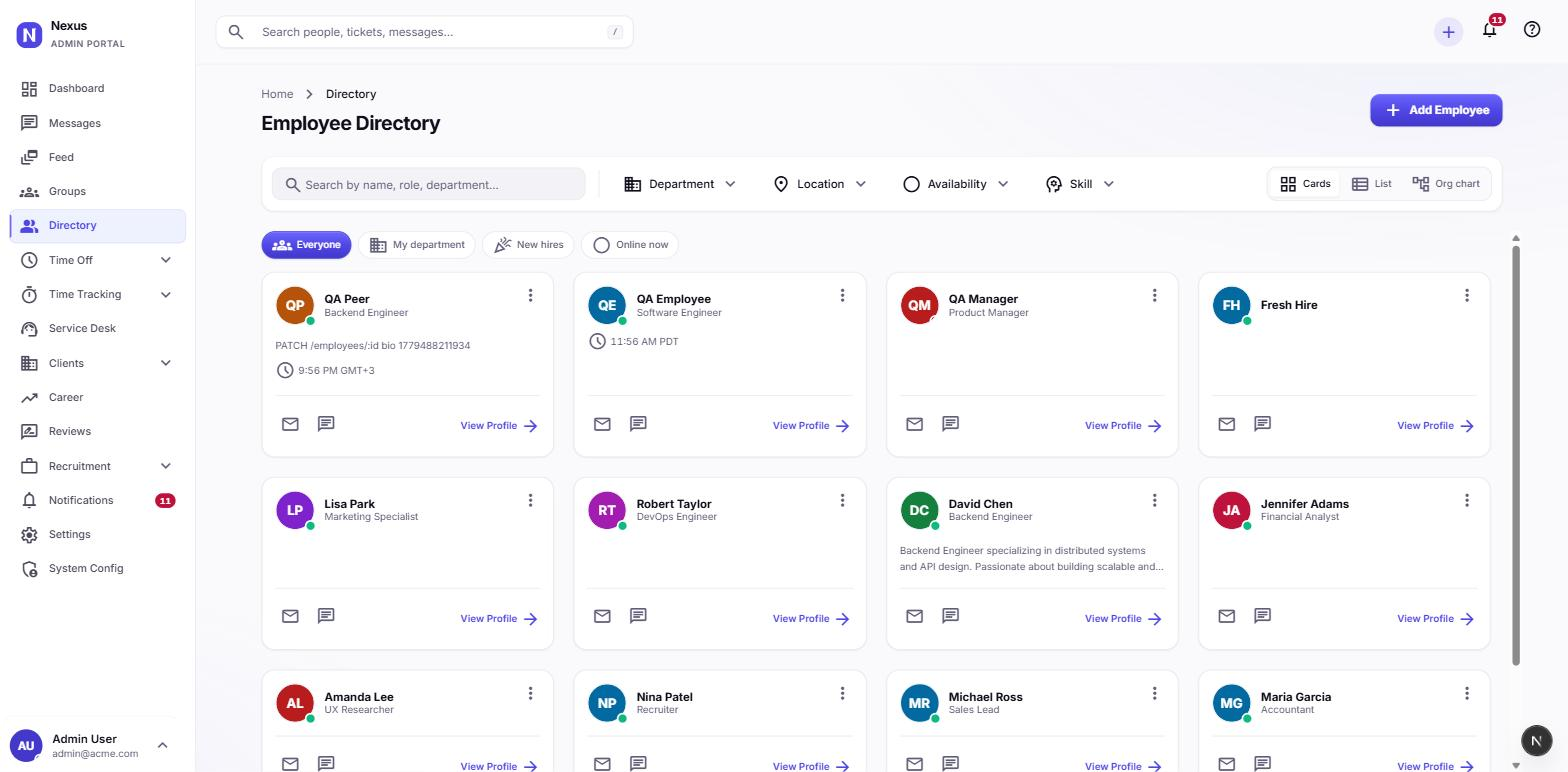Click Lisa Park's LP avatar
Image resolution: width=1568 pixels, height=772 pixels.
294,510
